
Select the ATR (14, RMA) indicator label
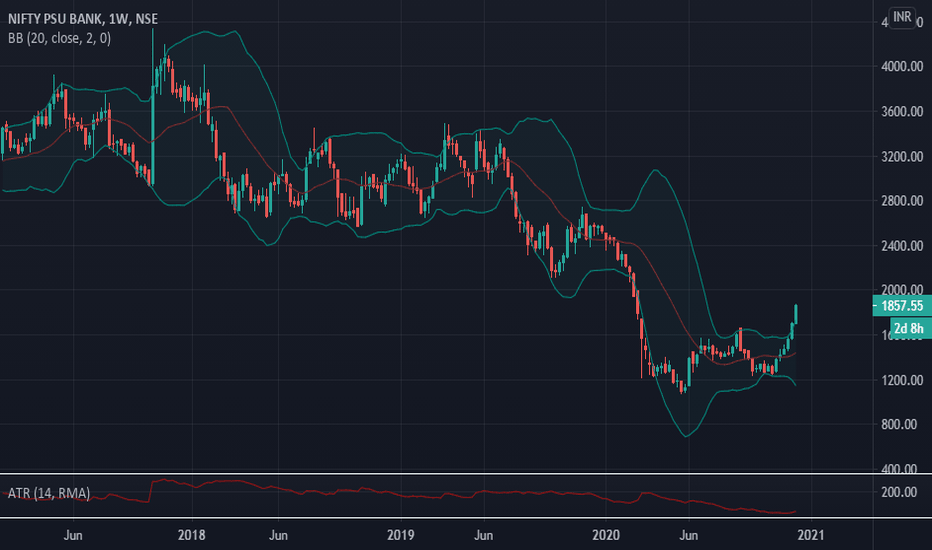(49, 493)
